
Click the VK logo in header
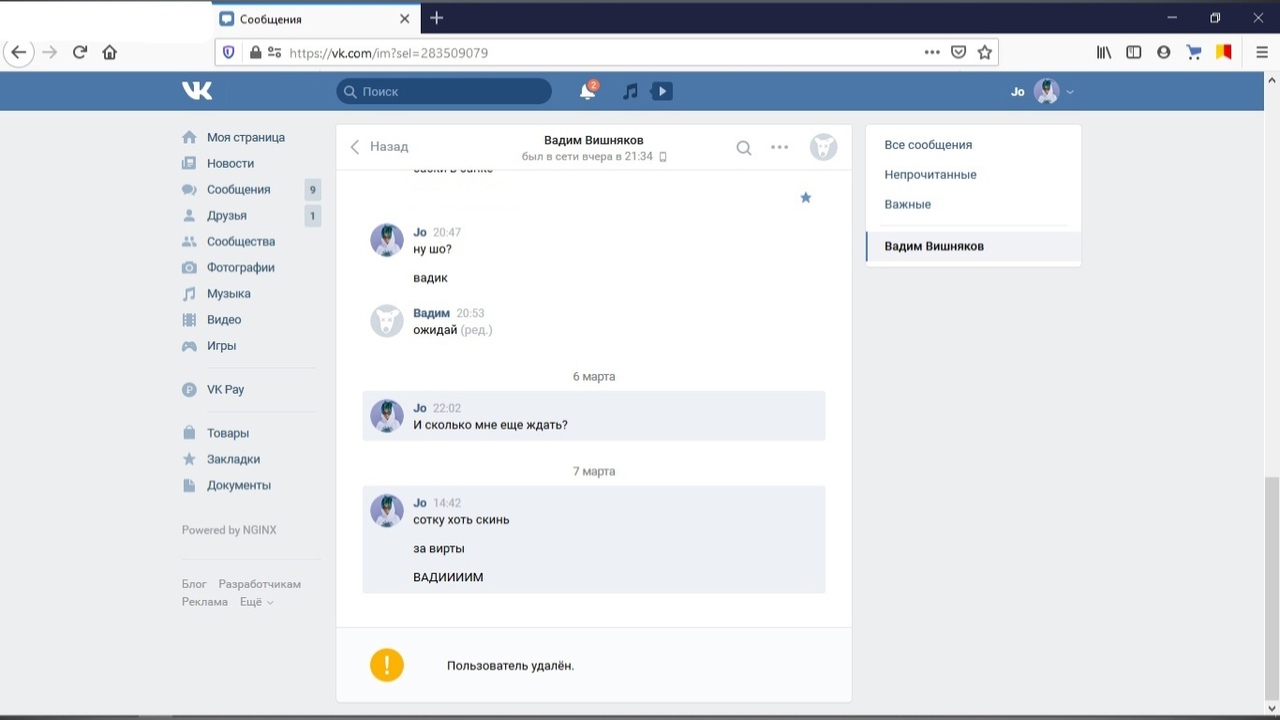point(197,91)
